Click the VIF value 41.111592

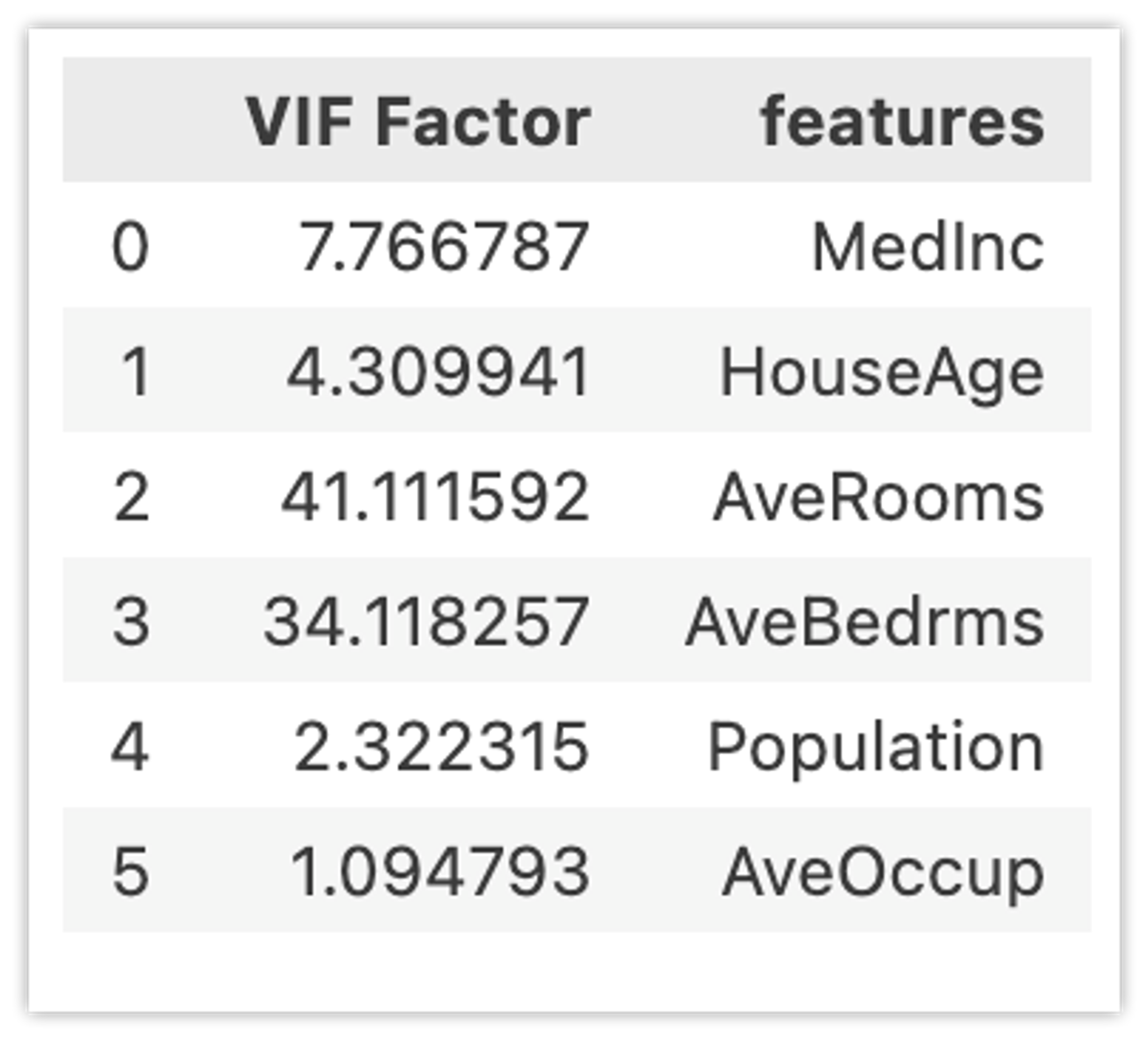tap(436, 496)
